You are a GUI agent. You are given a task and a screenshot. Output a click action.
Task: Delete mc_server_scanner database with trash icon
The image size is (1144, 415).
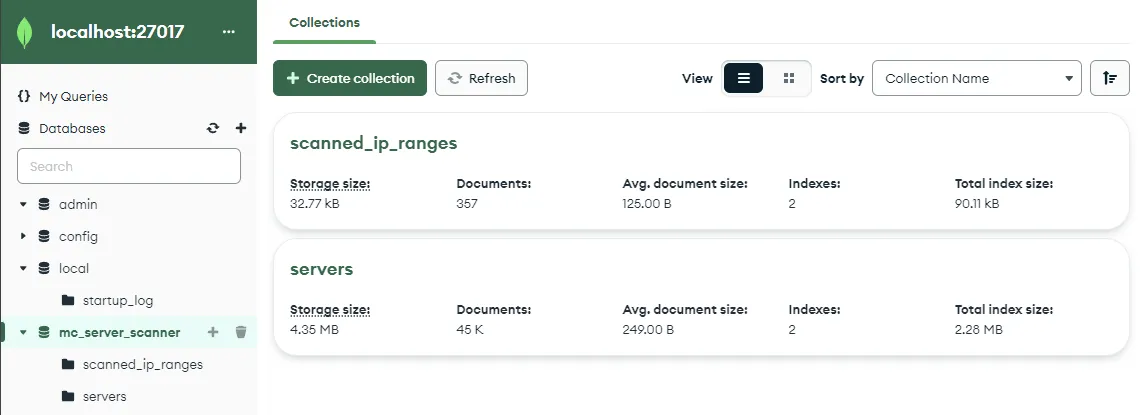click(240, 332)
